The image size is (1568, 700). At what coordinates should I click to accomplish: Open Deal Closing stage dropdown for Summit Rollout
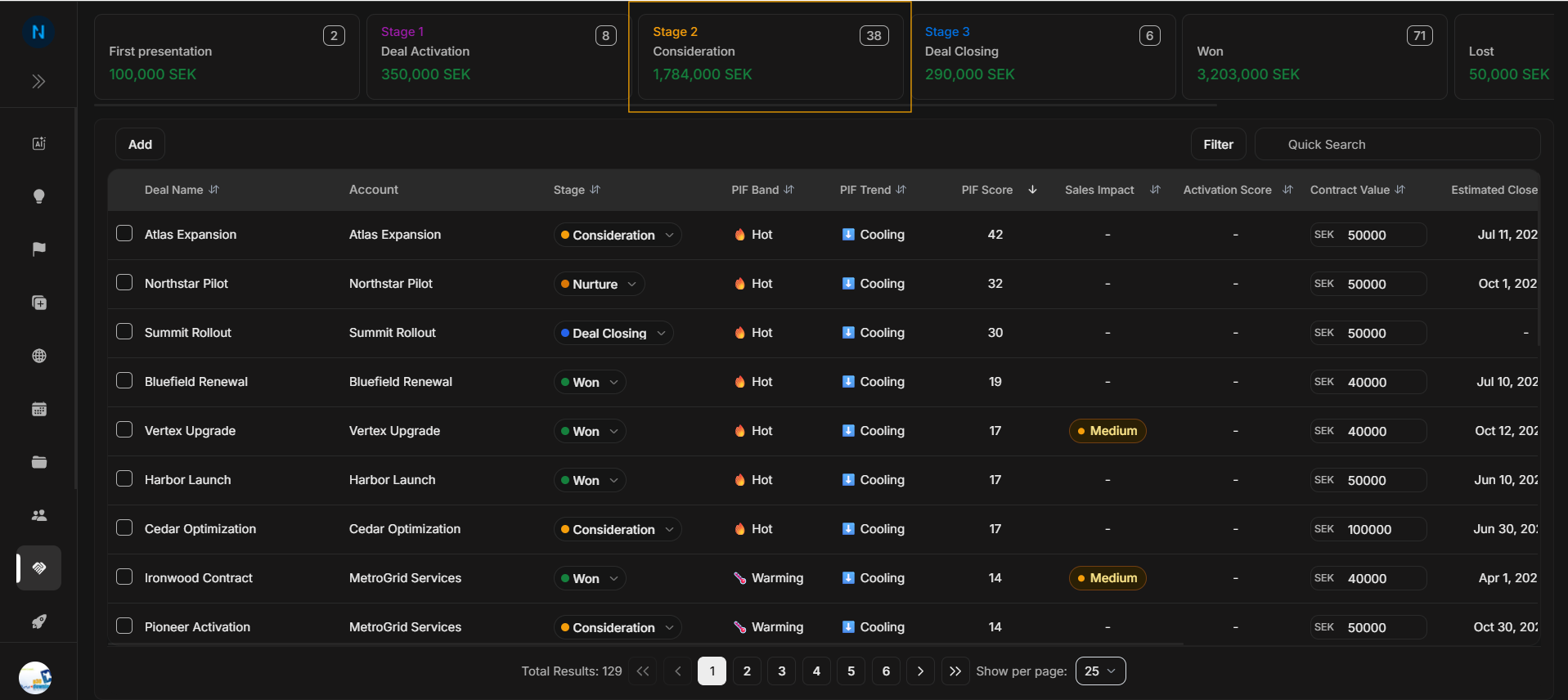[x=613, y=333]
